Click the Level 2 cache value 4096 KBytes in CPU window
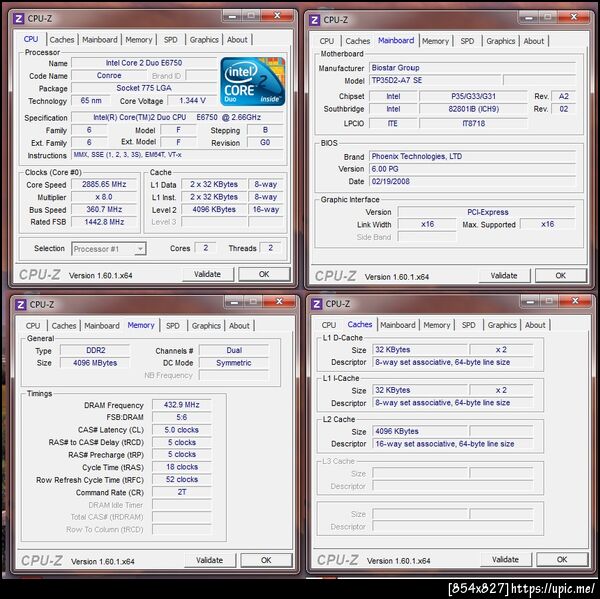The image size is (600, 599). (214, 209)
